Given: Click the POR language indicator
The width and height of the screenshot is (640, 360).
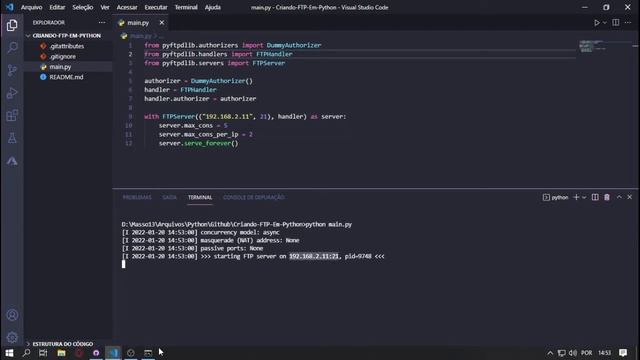Looking at the screenshot, I should 587,353.
